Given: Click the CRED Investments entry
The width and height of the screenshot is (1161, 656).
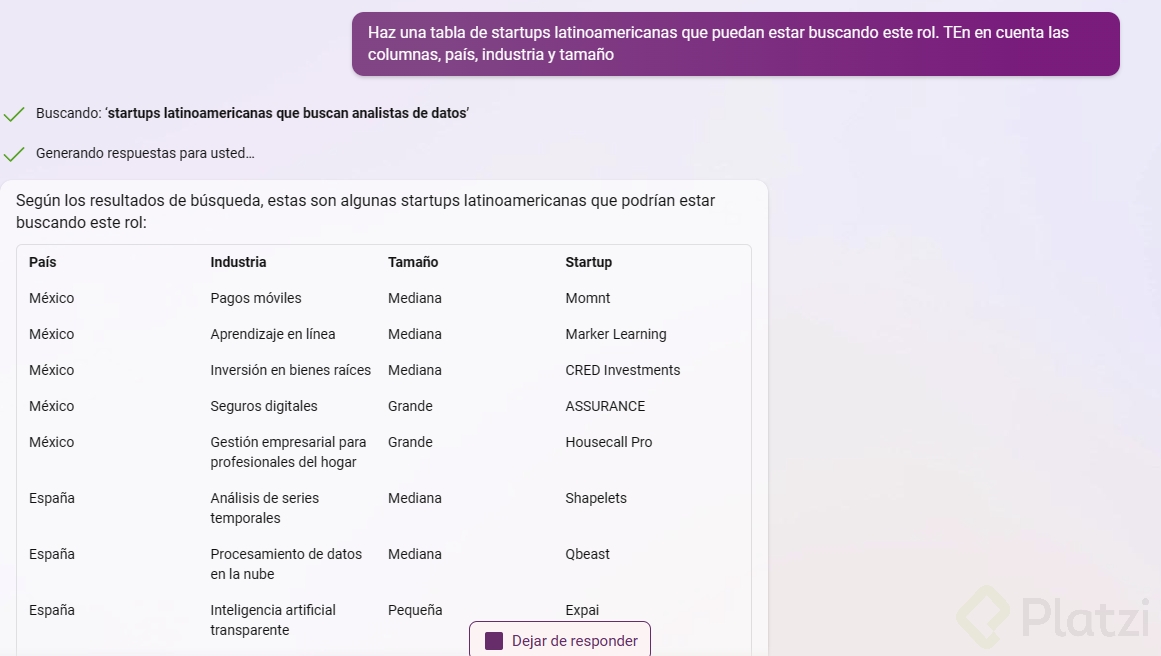Looking at the screenshot, I should pyautogui.click(x=622, y=370).
